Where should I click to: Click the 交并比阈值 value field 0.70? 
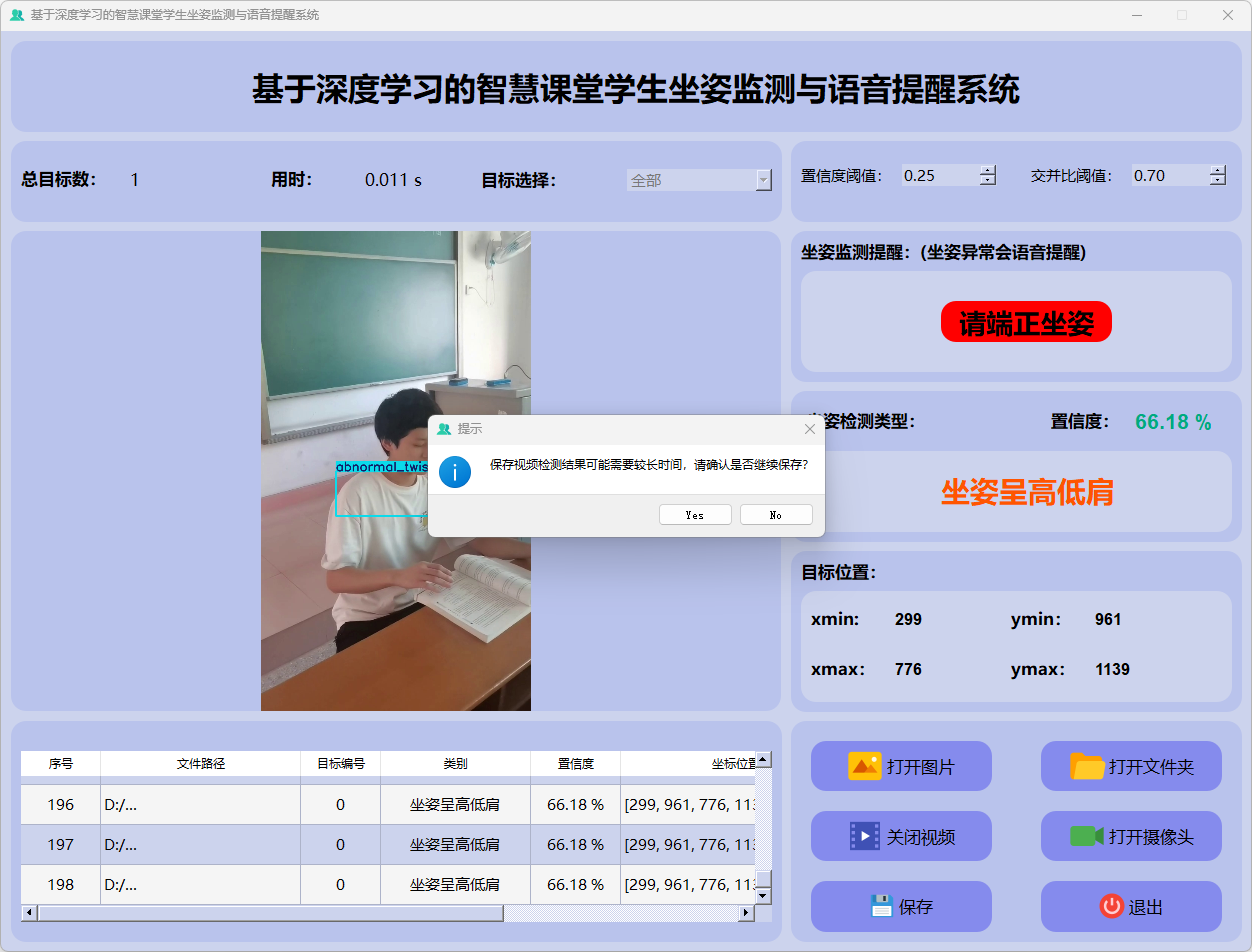pyautogui.click(x=1168, y=176)
